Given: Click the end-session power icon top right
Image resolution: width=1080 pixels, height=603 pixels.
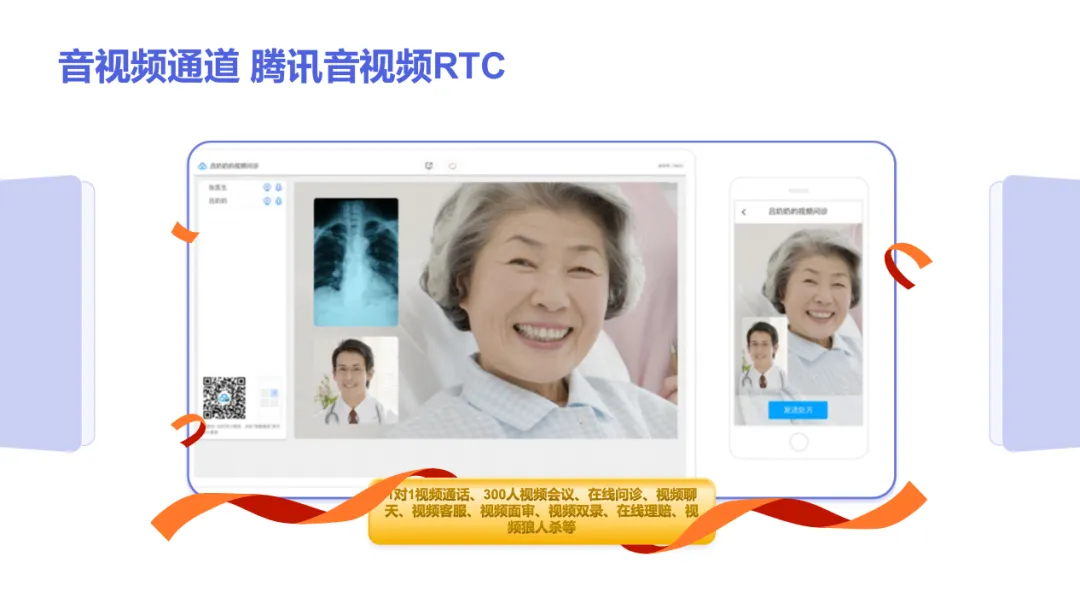Looking at the screenshot, I should click(x=452, y=164).
